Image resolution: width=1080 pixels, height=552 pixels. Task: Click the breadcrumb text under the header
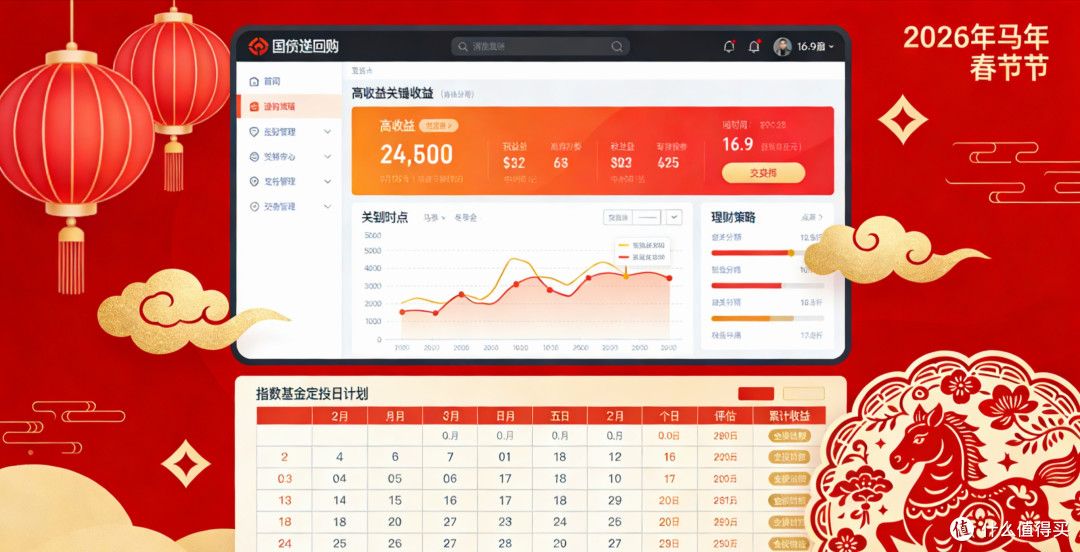[362, 70]
